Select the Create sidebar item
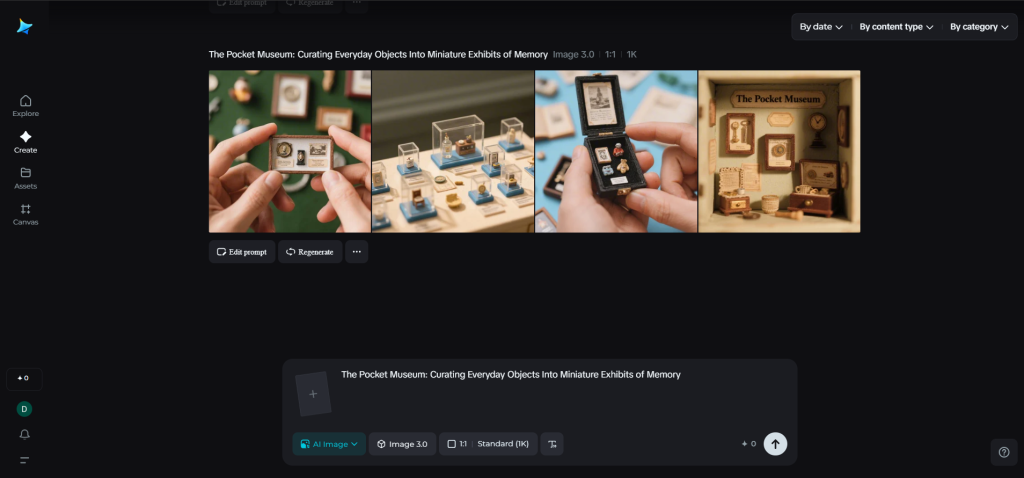 [x=25, y=142]
